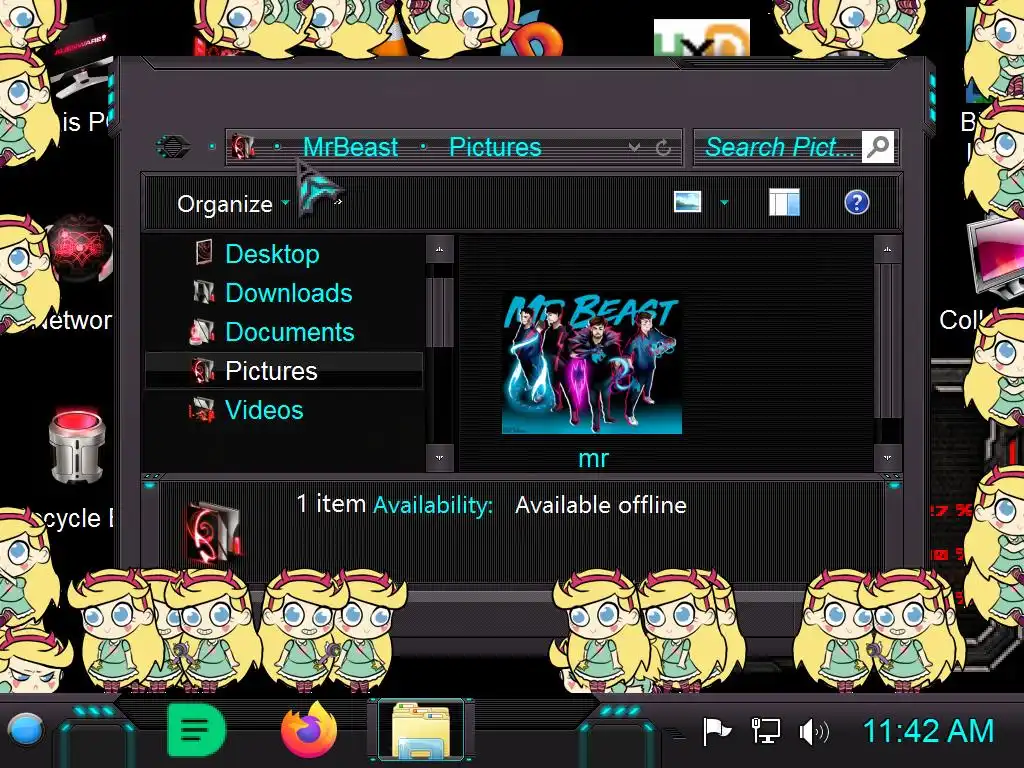This screenshot has width=1024, height=768.
Task: Click the Documents folder icon
Action: [202, 332]
